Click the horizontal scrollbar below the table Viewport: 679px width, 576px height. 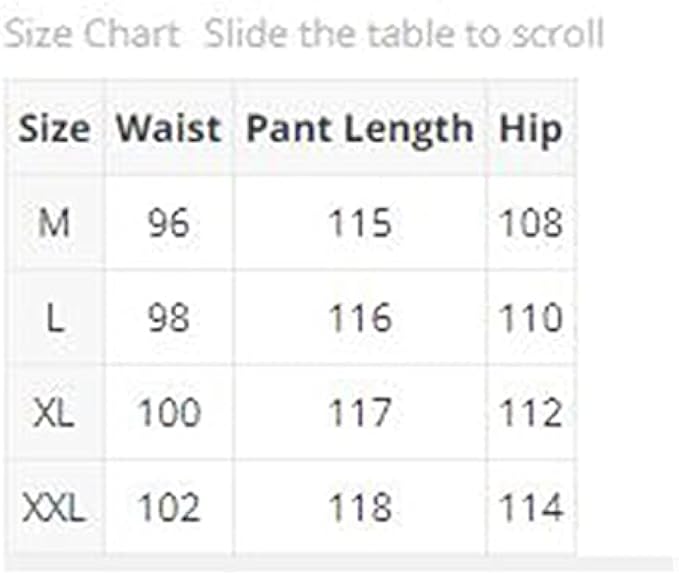(x=338, y=563)
